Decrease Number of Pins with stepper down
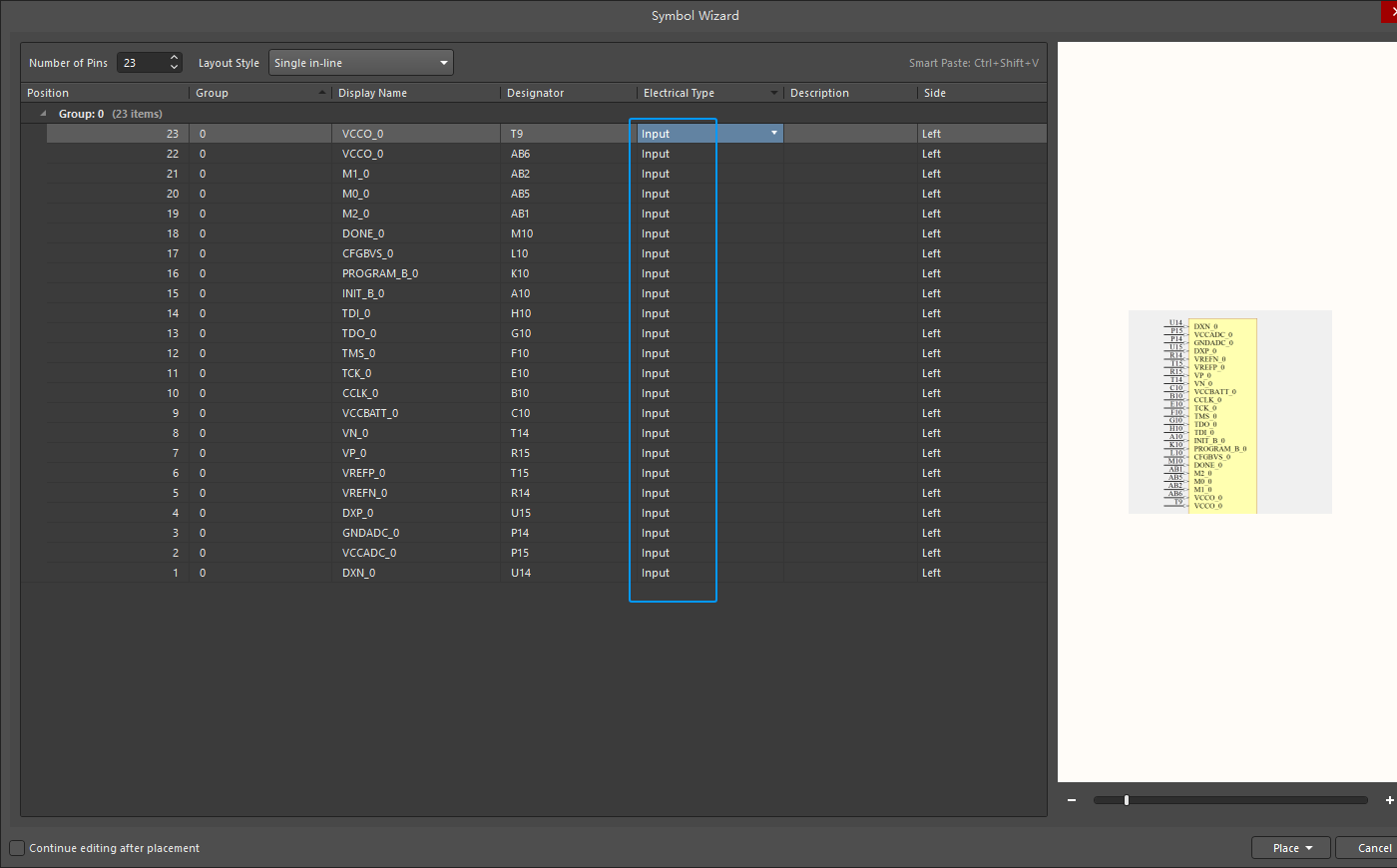Viewport: 1397px width, 868px height. click(175, 68)
